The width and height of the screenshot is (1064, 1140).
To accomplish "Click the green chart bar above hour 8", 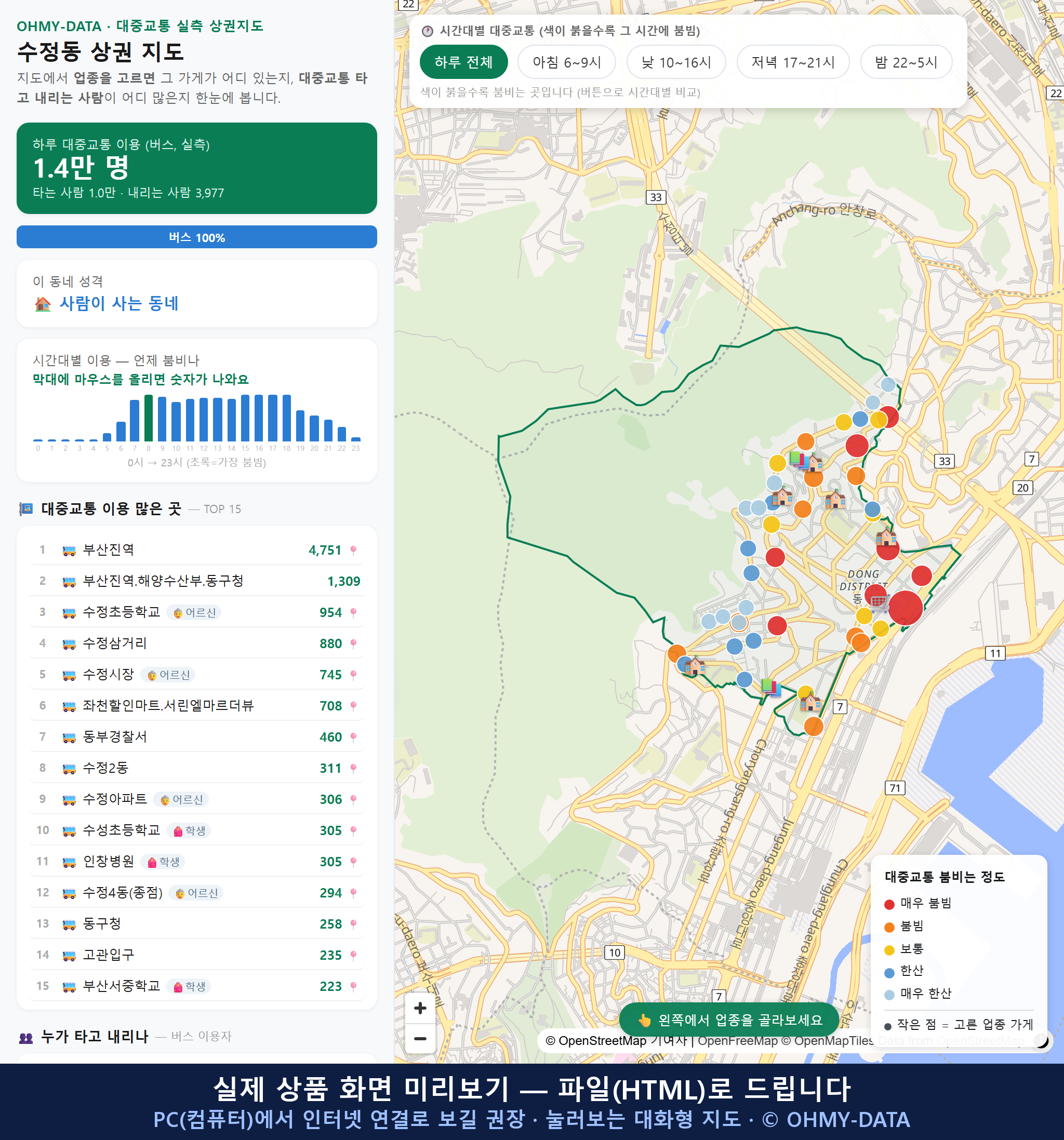I will coord(149,418).
